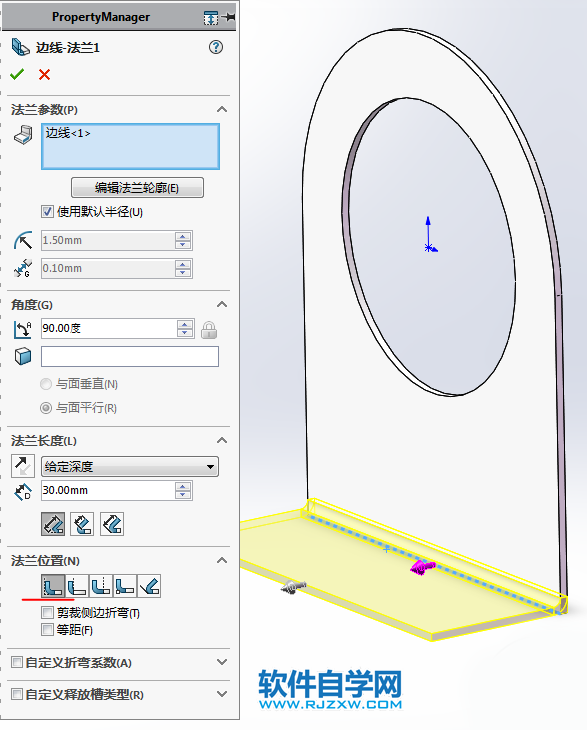Click the lock icon next to angle
Screen dimensions: 587x730
pyautogui.click(x=209, y=330)
